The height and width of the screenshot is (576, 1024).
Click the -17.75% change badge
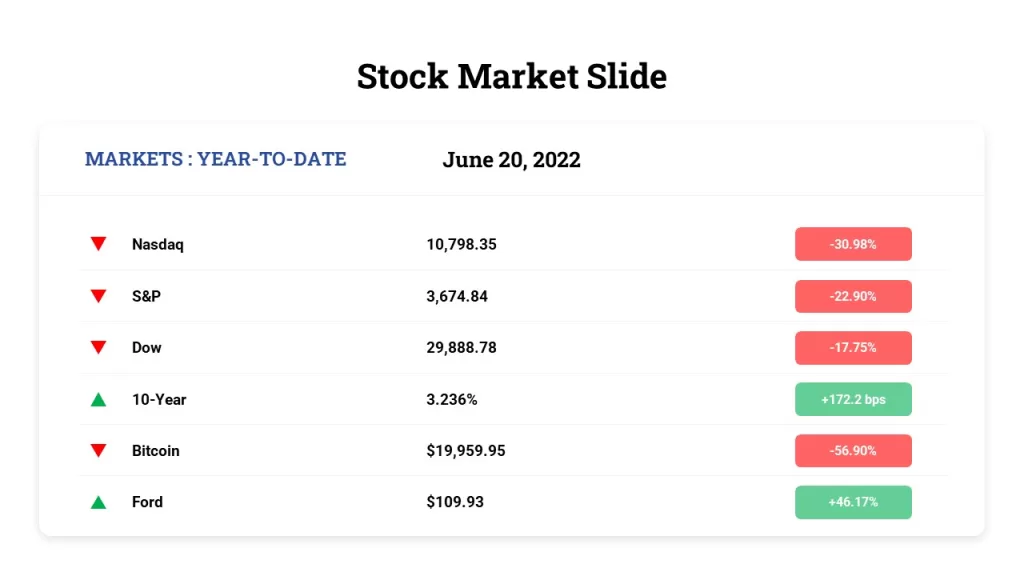click(x=853, y=347)
